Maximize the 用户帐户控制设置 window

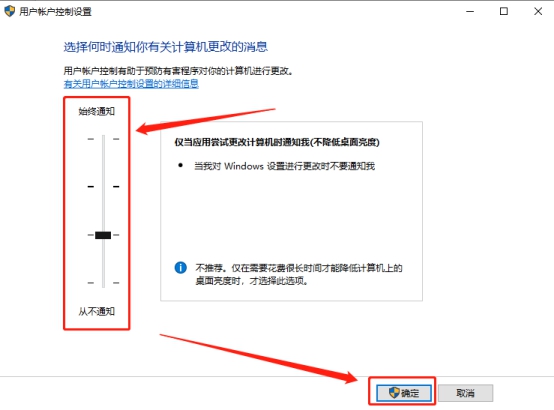click(x=504, y=11)
